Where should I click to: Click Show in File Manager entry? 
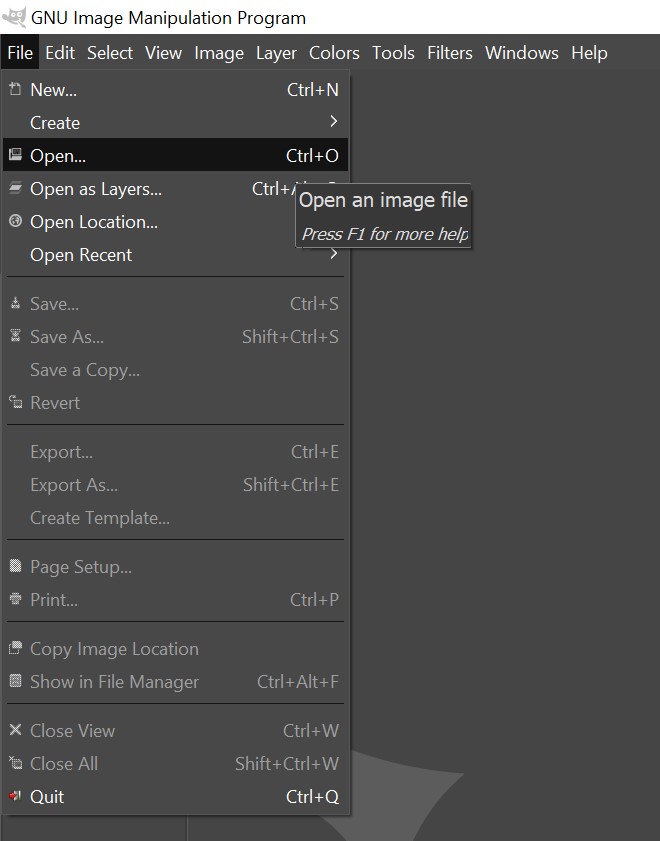[175, 681]
